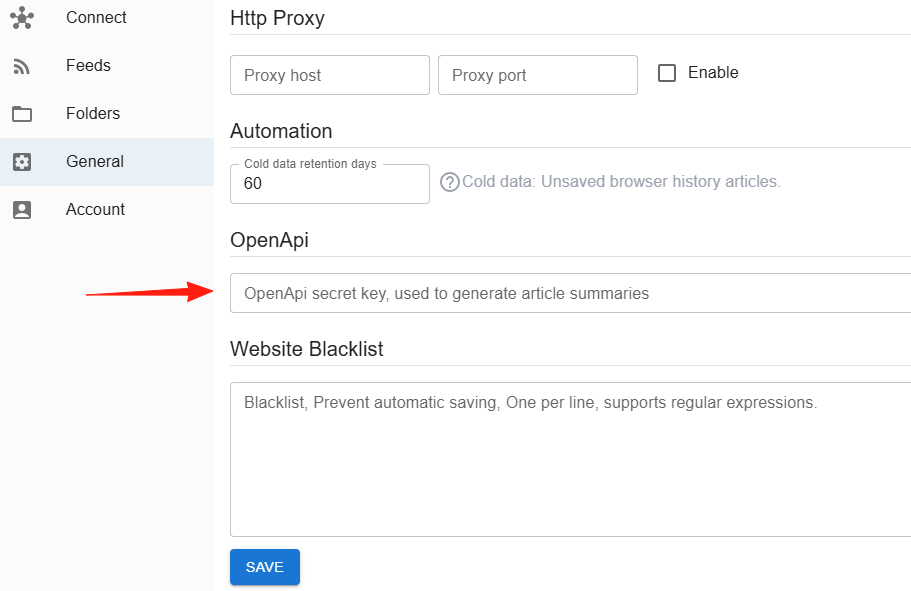Go to the Feeds section
Viewport: 911px width, 591px height.
[107, 66]
